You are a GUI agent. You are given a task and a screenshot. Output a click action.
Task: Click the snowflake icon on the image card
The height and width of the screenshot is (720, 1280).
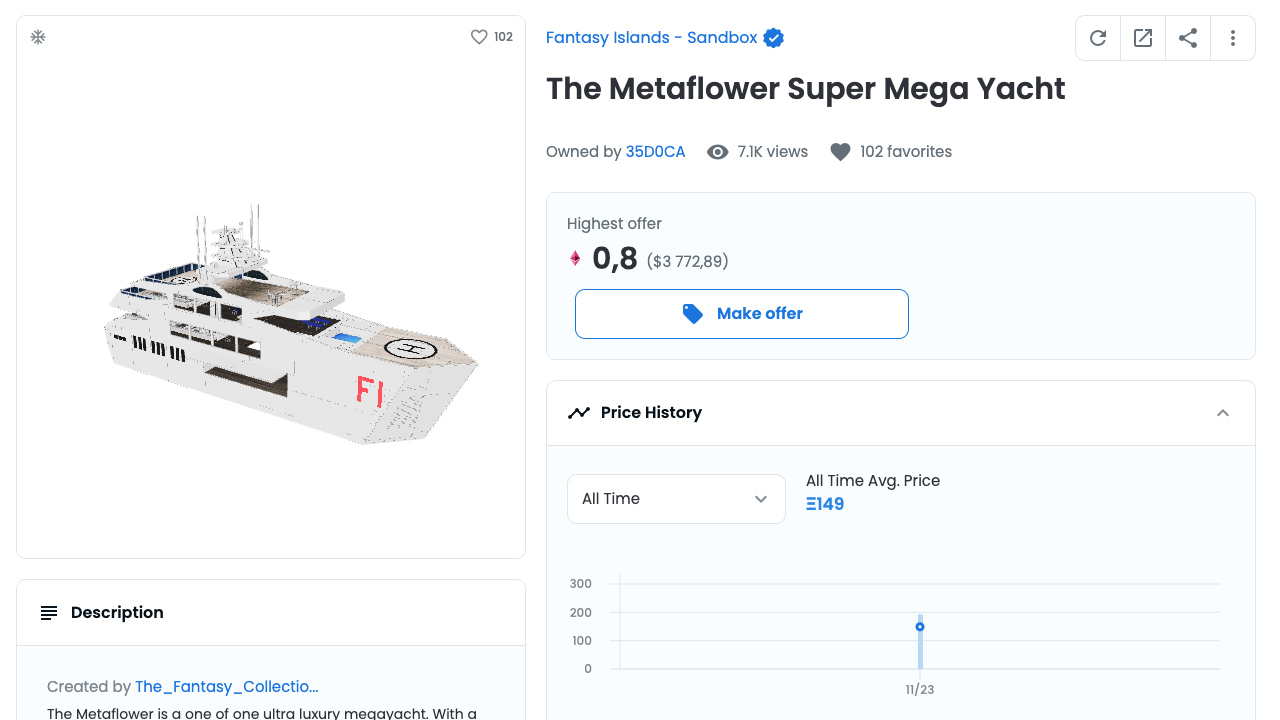click(38, 37)
